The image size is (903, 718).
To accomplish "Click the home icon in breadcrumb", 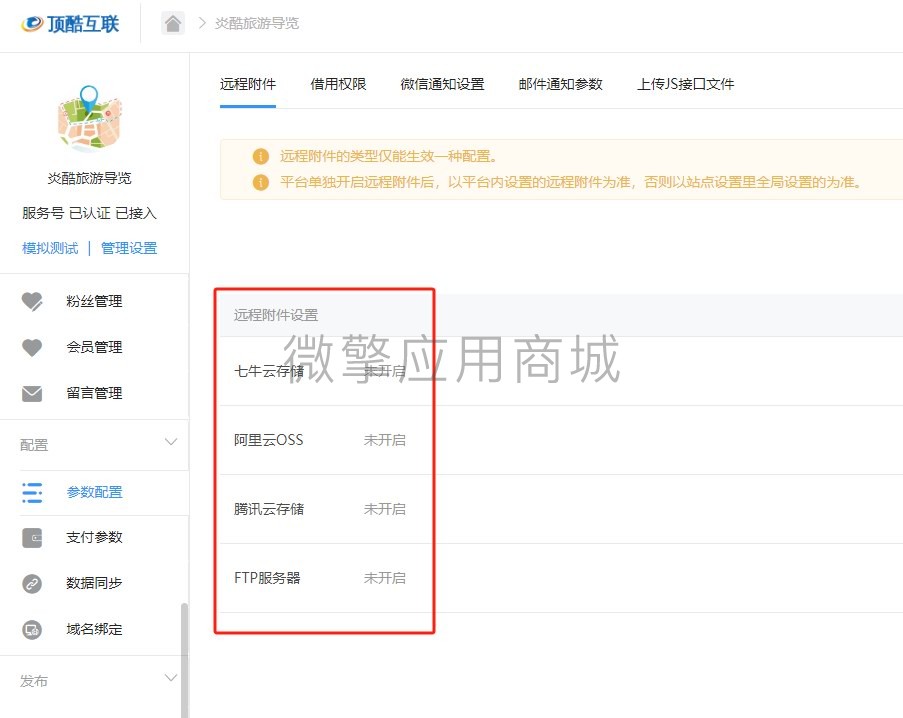I will (x=173, y=24).
